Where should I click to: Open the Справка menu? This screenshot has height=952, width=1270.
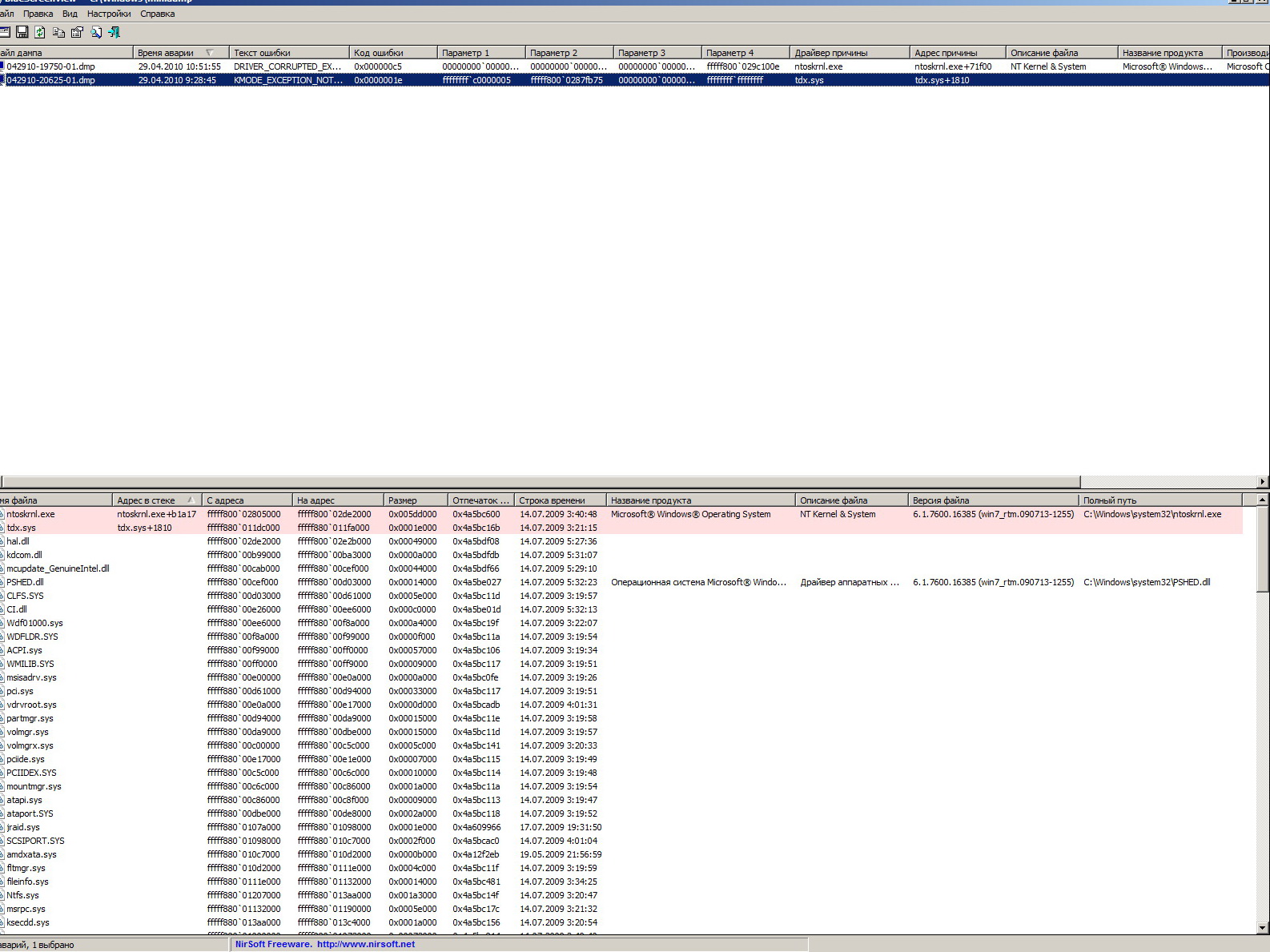[157, 14]
